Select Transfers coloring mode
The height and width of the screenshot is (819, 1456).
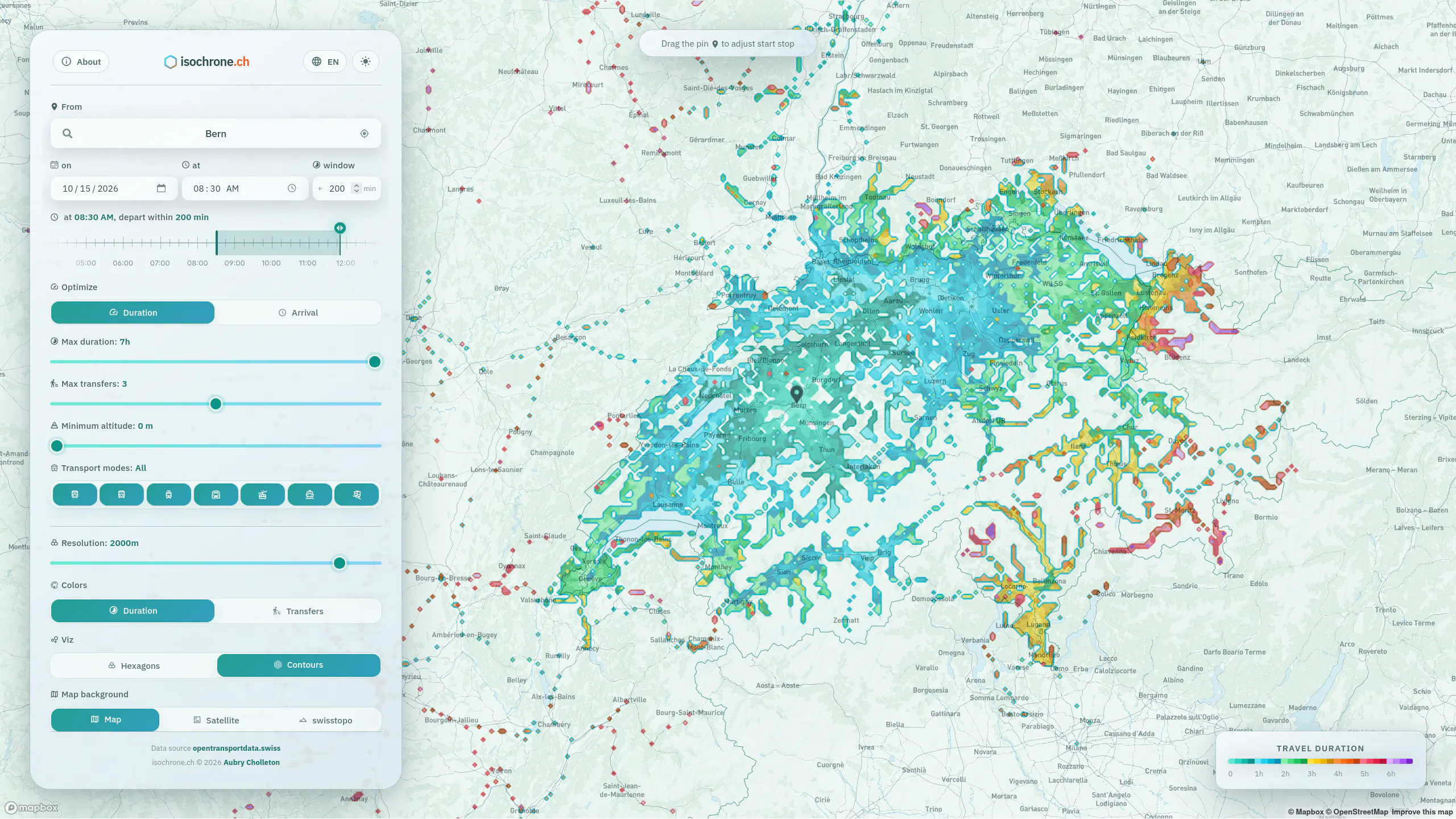tap(298, 611)
